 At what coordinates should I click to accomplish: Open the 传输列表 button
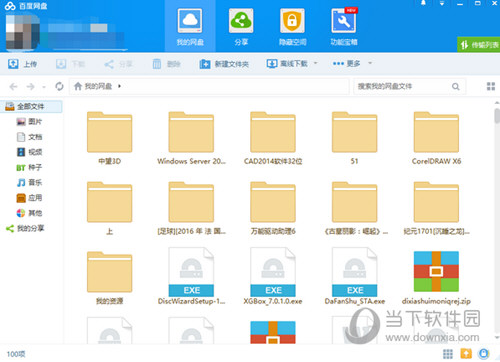[x=479, y=44]
